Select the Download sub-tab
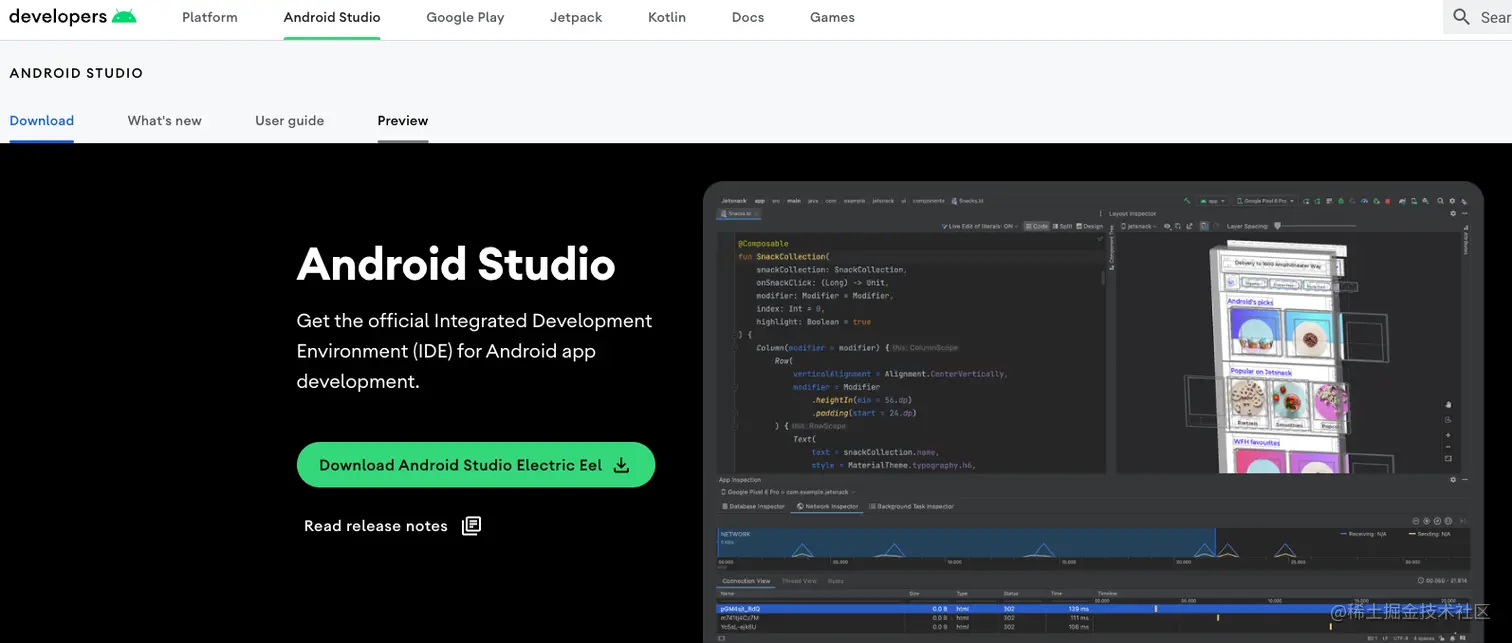This screenshot has height=643, width=1512. (x=42, y=120)
